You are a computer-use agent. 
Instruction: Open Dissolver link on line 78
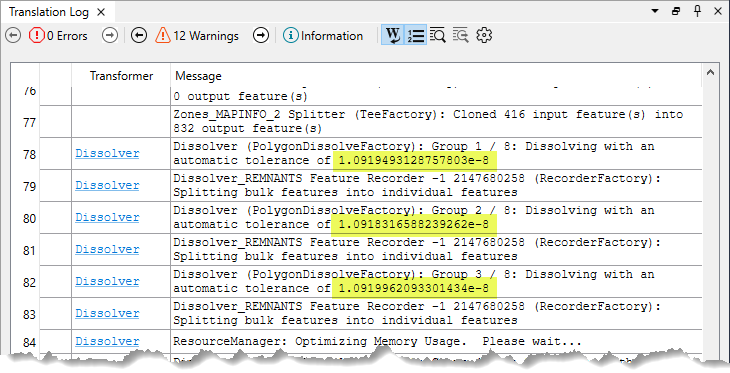point(107,153)
